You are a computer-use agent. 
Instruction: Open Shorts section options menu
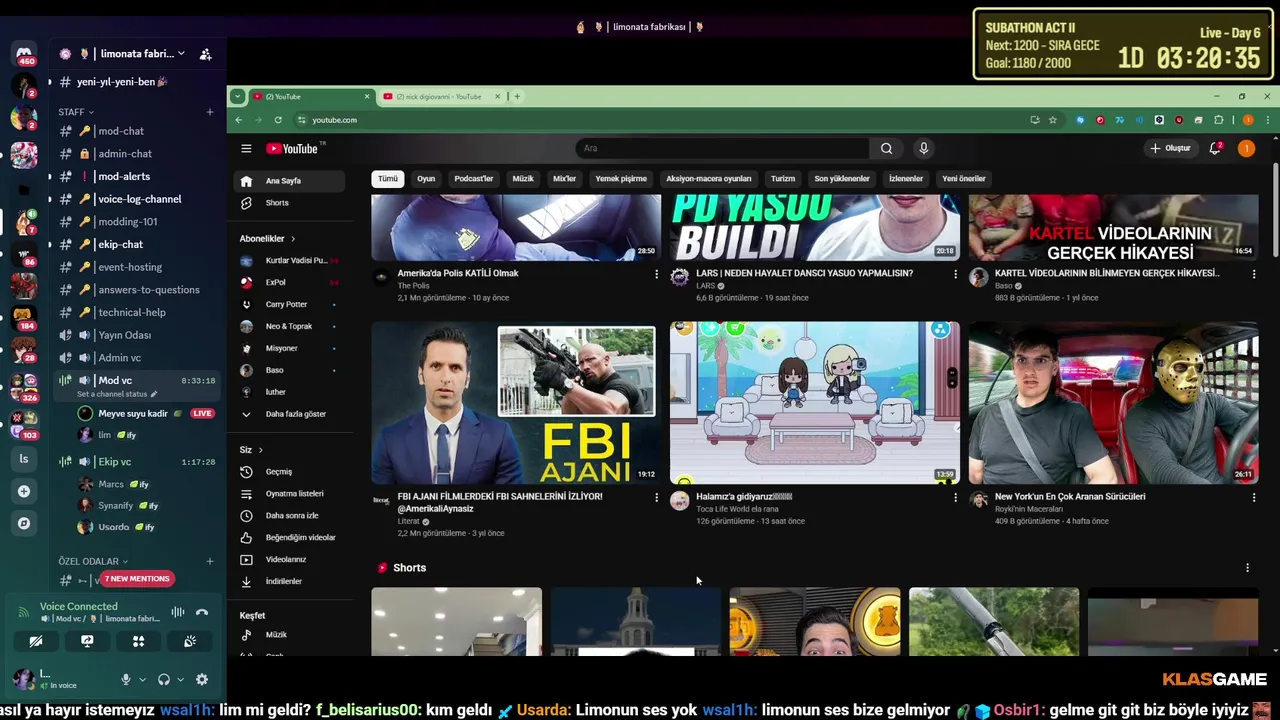tap(1247, 568)
